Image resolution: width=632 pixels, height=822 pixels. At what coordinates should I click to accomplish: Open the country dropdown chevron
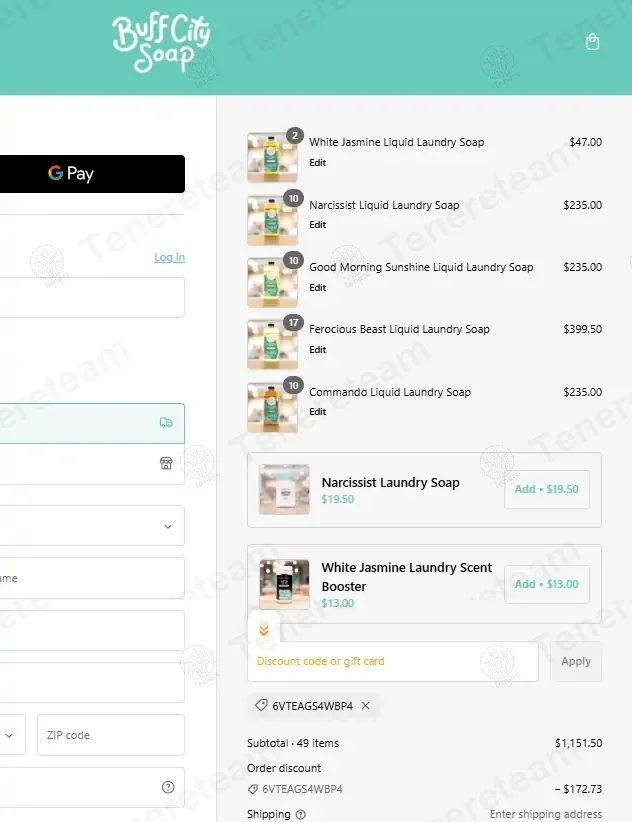point(168,526)
